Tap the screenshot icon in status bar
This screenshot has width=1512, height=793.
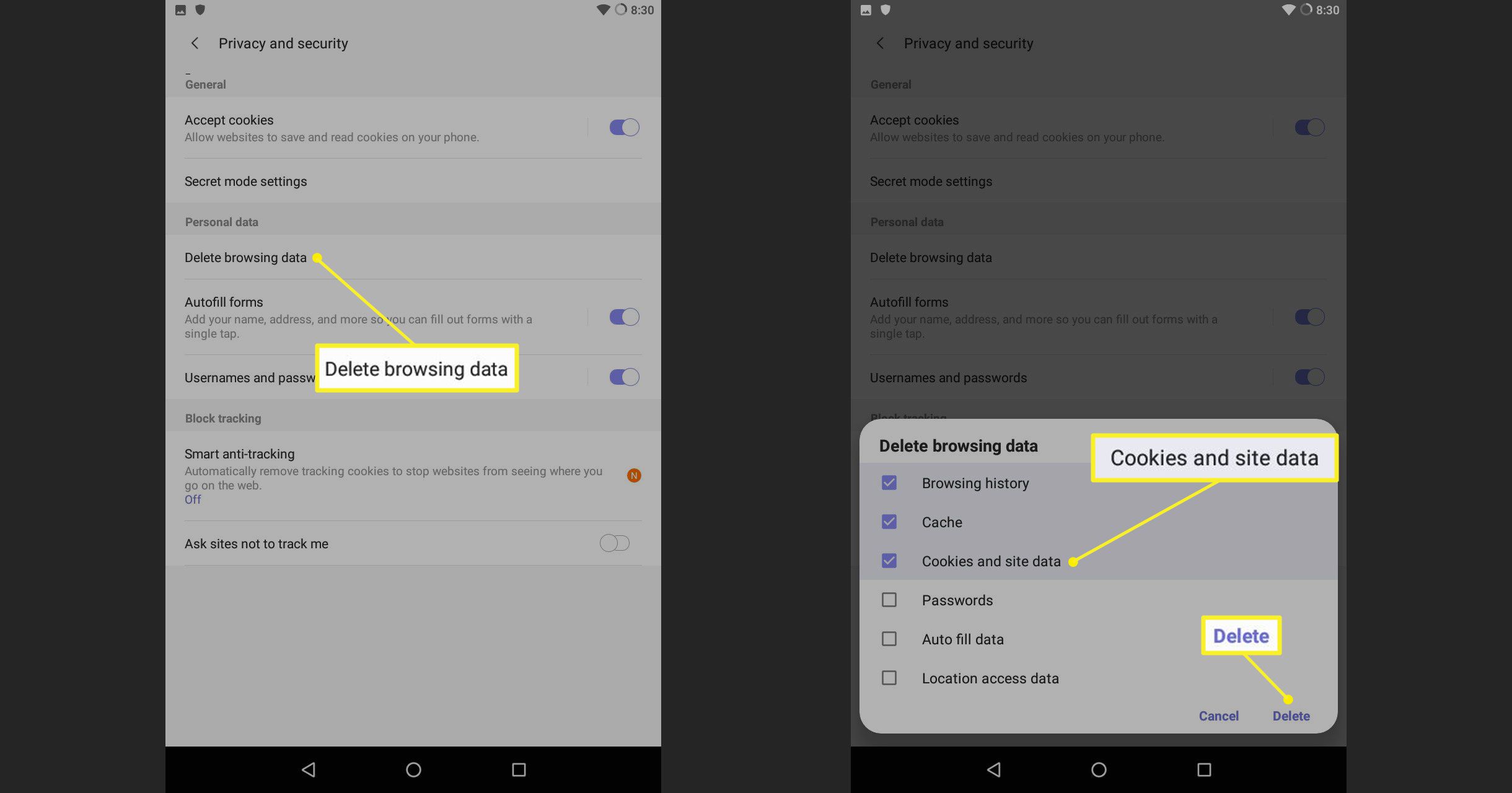[181, 8]
